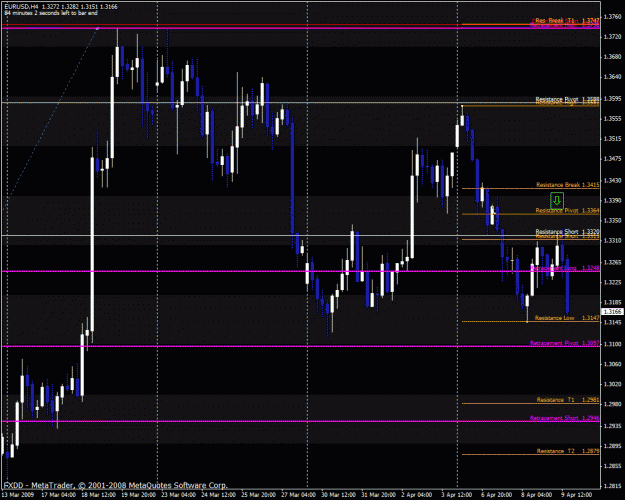Select the 'Resistance Break 1.3415' level label
This screenshot has width=625, height=500.
pyautogui.click(x=568, y=185)
